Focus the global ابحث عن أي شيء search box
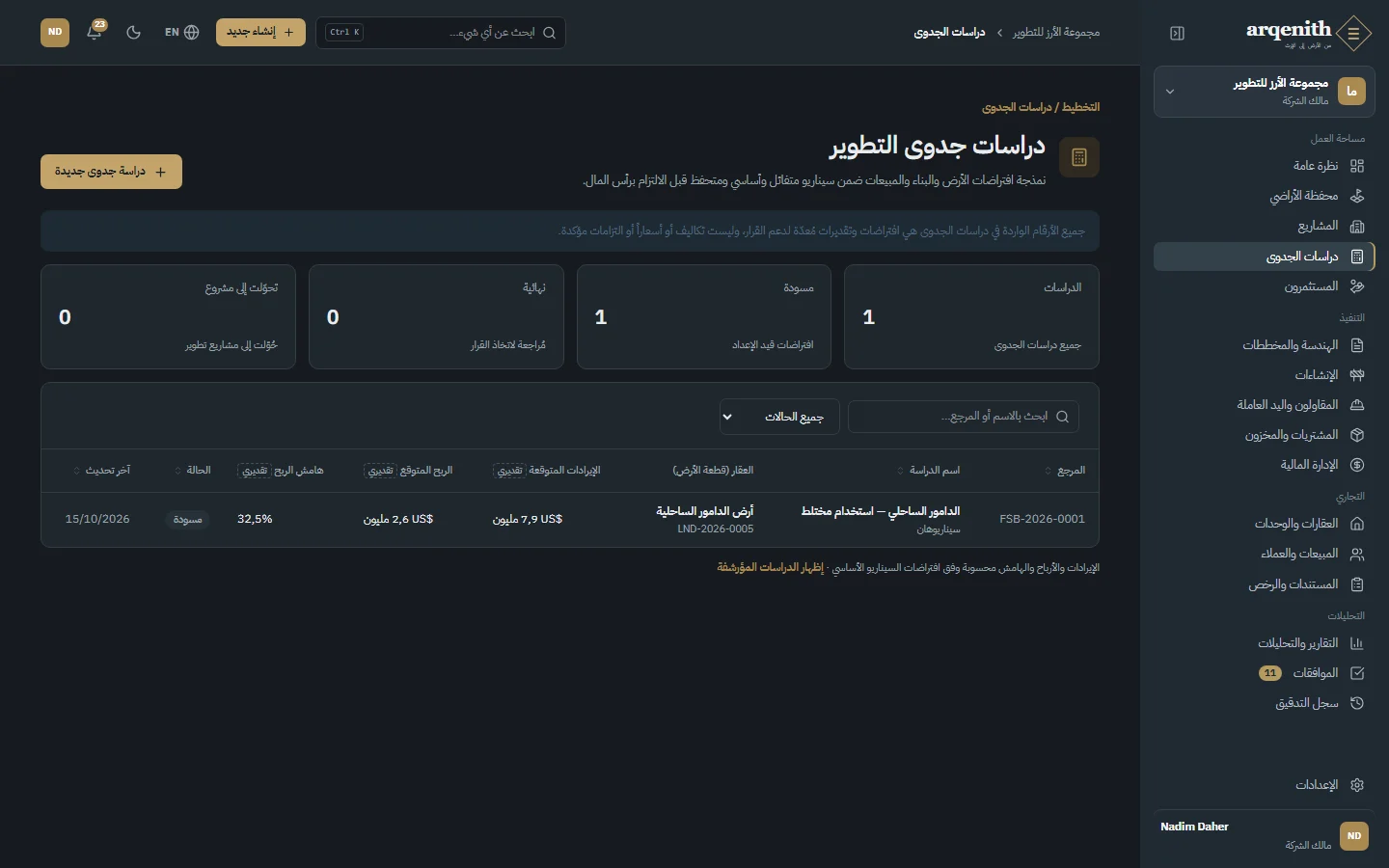The height and width of the screenshot is (868, 1389). coord(441,32)
